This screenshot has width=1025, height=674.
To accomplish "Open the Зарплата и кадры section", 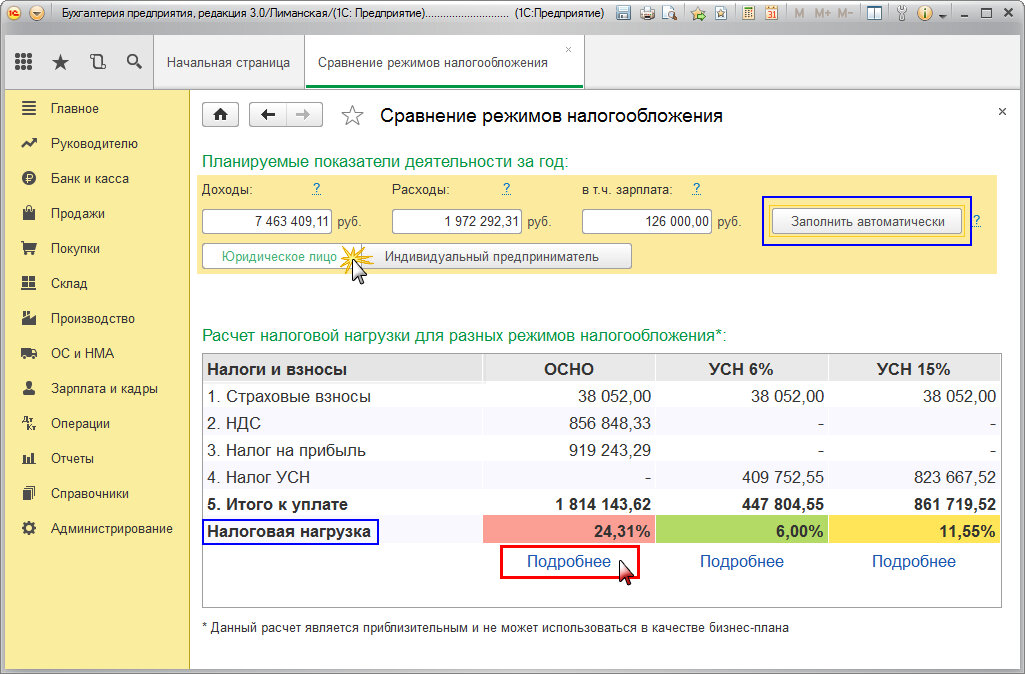I will tap(104, 388).
